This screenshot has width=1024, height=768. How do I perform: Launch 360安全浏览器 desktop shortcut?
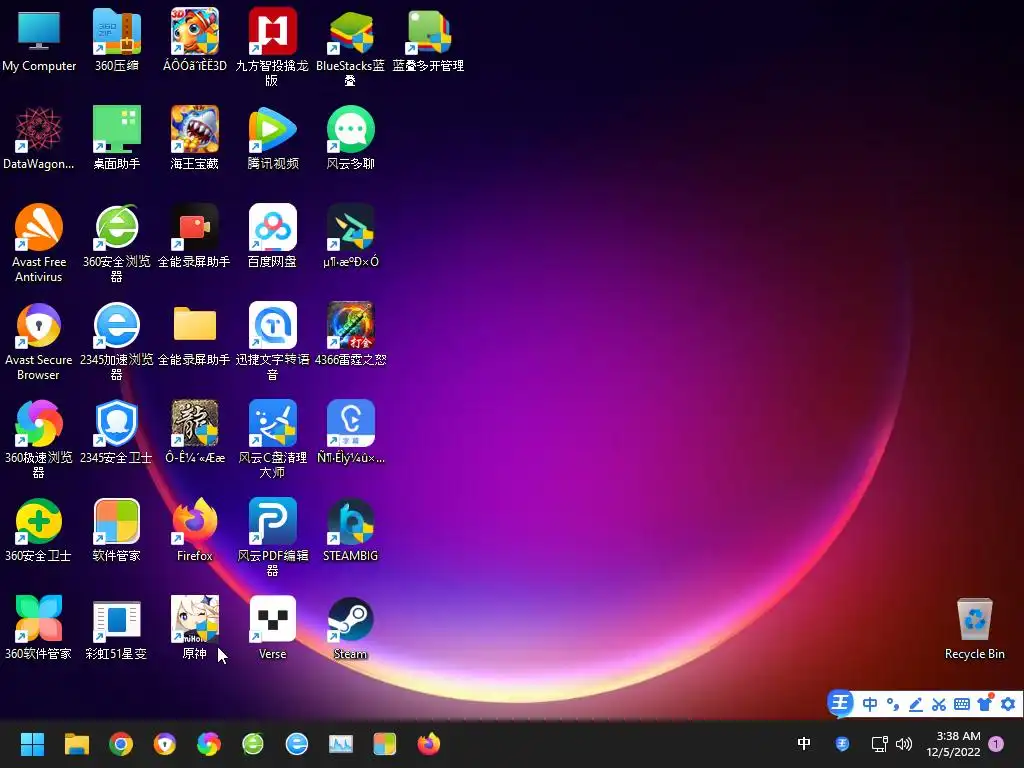[116, 243]
